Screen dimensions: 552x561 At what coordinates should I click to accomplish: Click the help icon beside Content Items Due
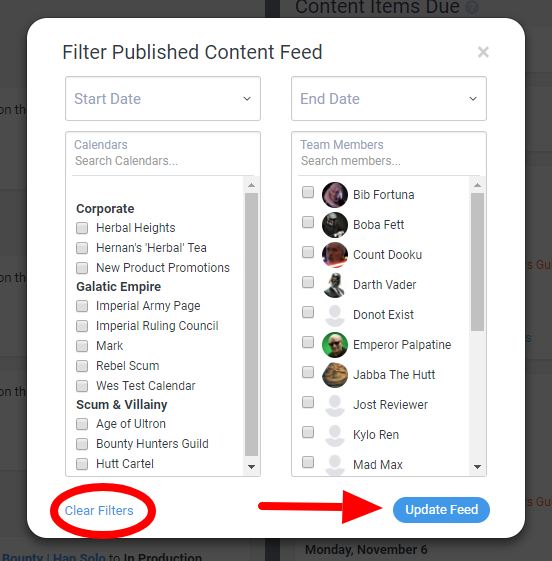point(472,7)
